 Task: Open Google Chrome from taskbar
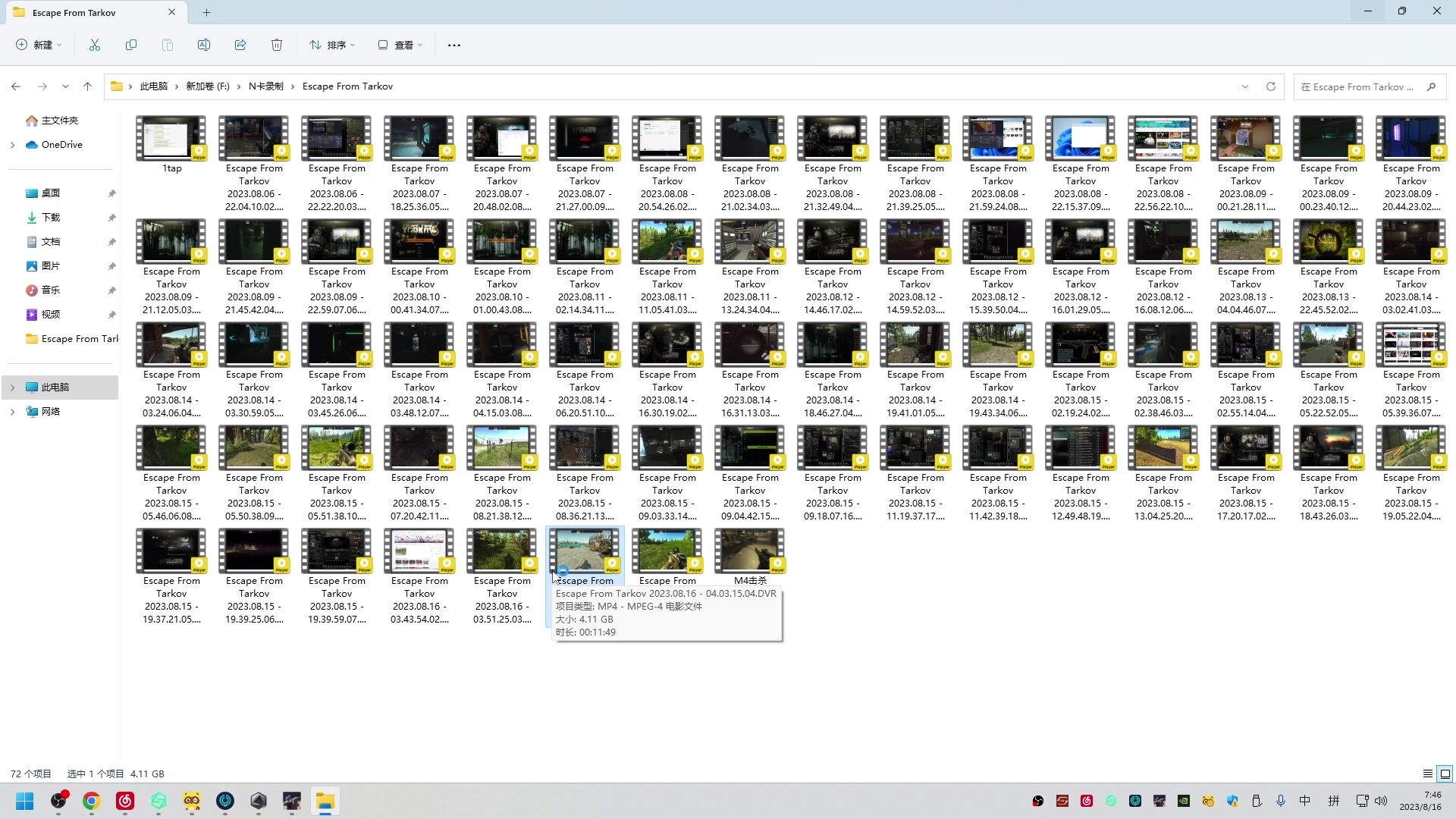[92, 801]
